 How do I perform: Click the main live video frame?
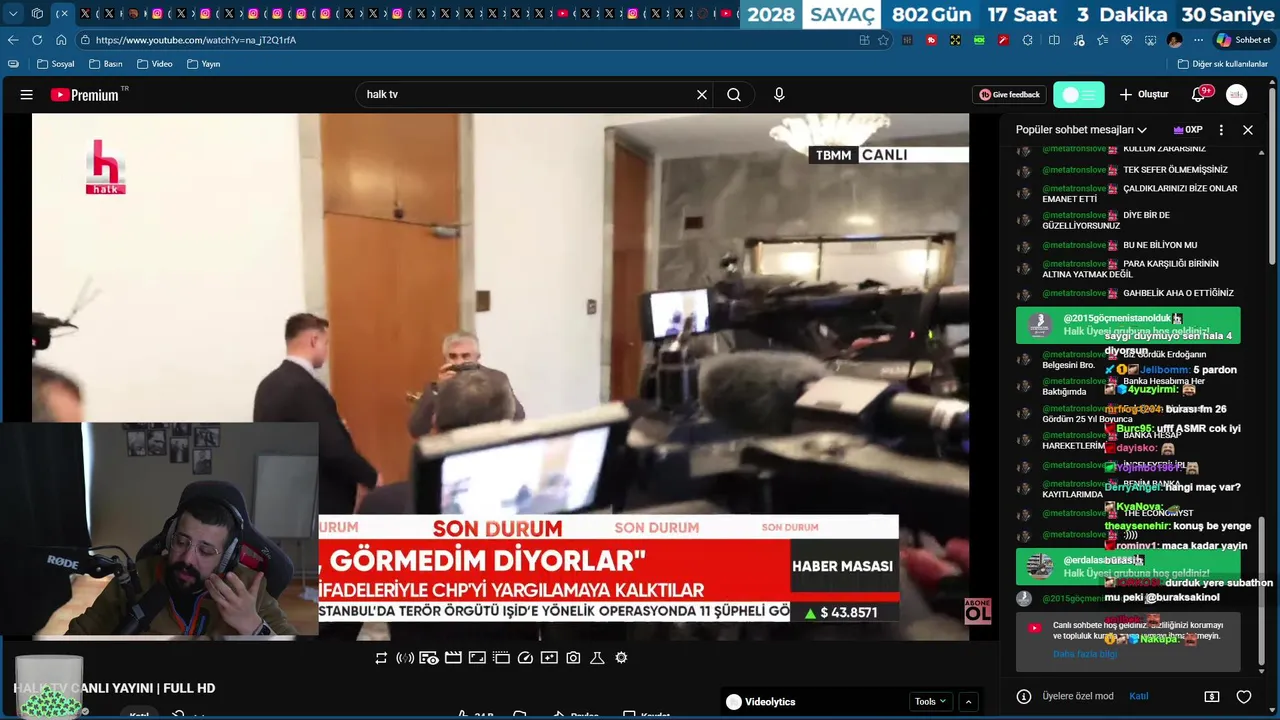[x=500, y=376]
